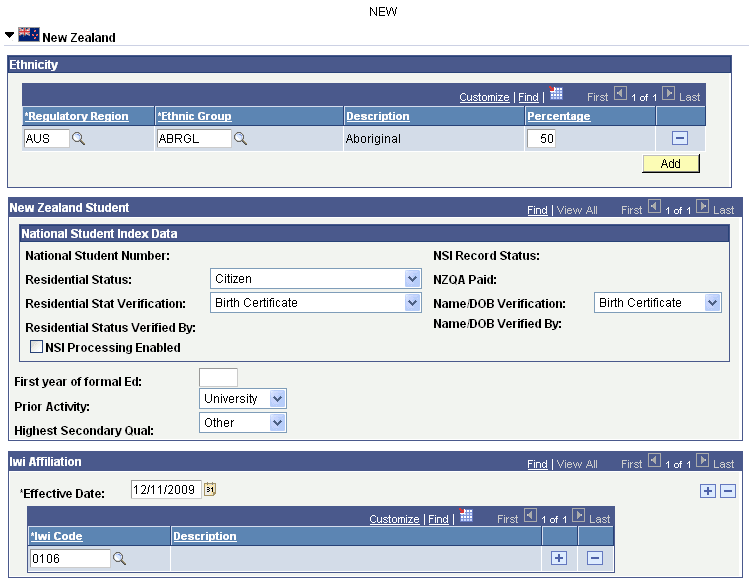The width and height of the screenshot is (749, 583).
Task: Open the Residential Status dropdown
Action: 316,279
